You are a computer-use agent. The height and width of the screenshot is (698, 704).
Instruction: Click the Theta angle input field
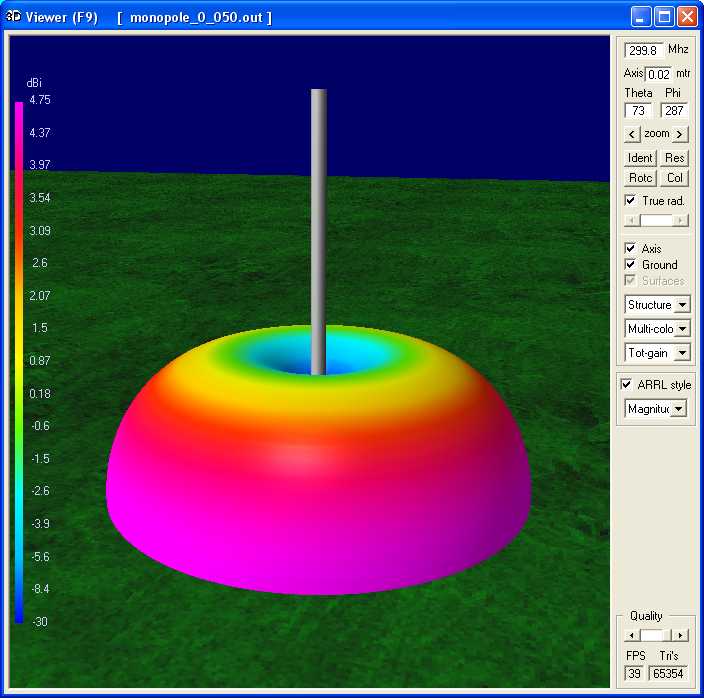tap(637, 111)
